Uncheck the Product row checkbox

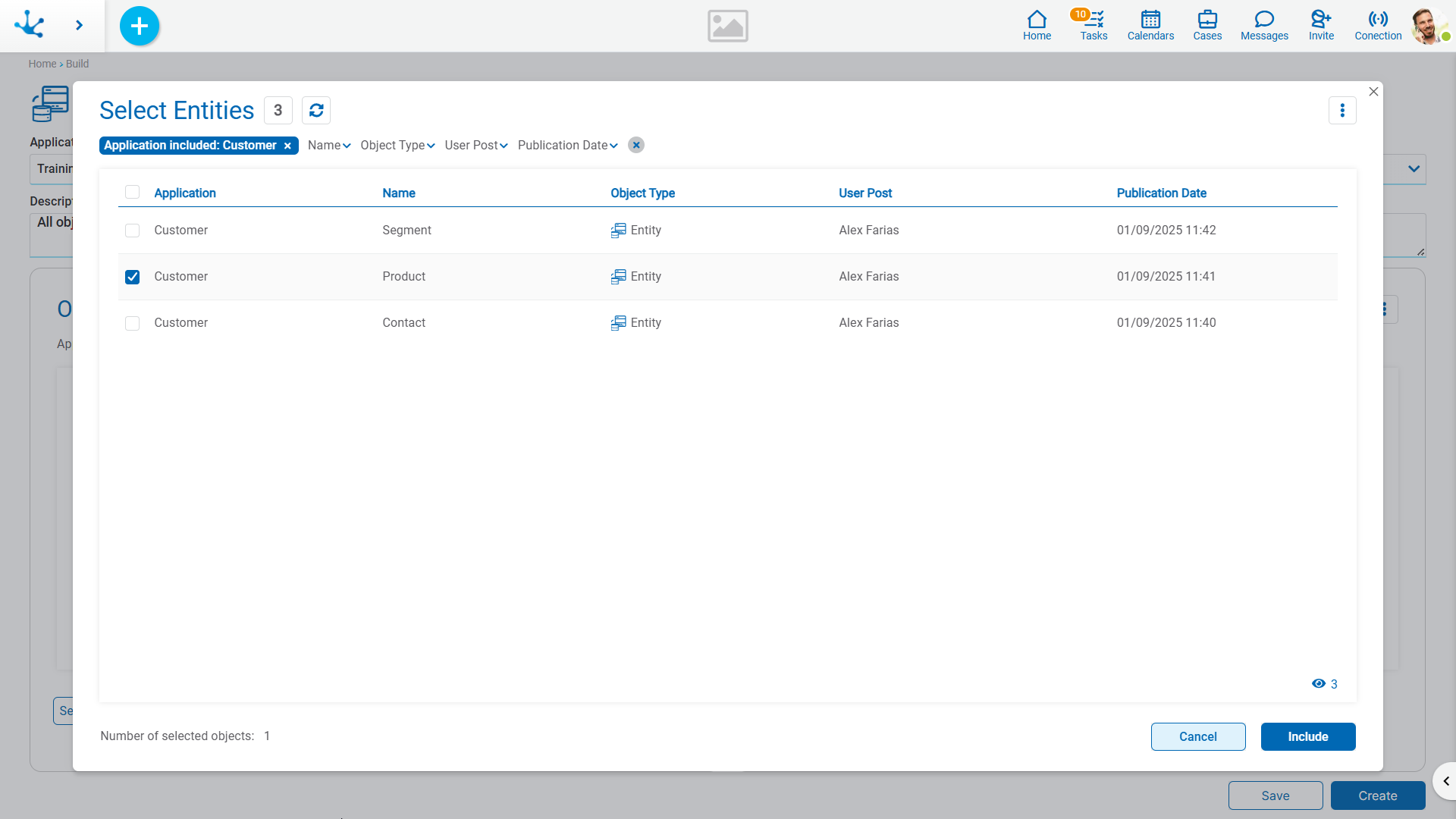click(133, 277)
